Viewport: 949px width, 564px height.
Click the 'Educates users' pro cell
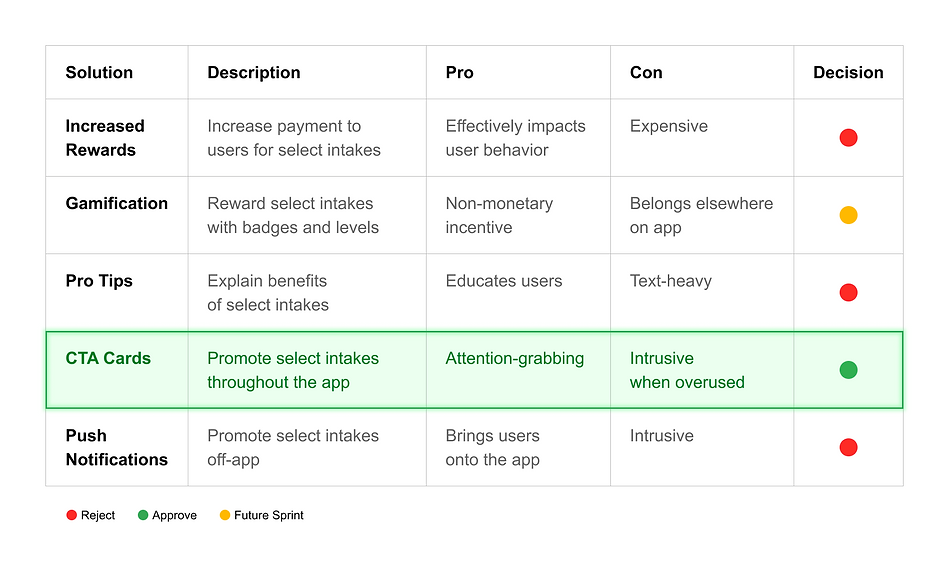pos(518,293)
